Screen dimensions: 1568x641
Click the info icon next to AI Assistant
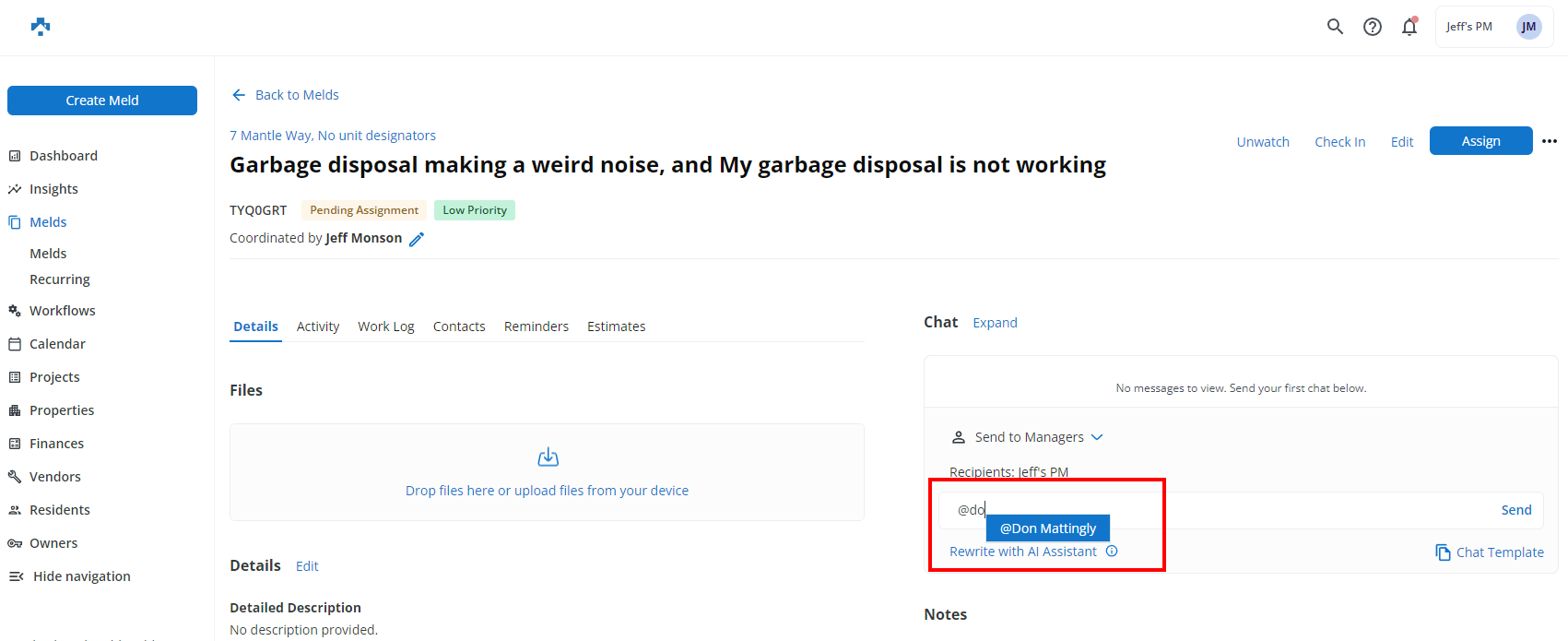1112,552
